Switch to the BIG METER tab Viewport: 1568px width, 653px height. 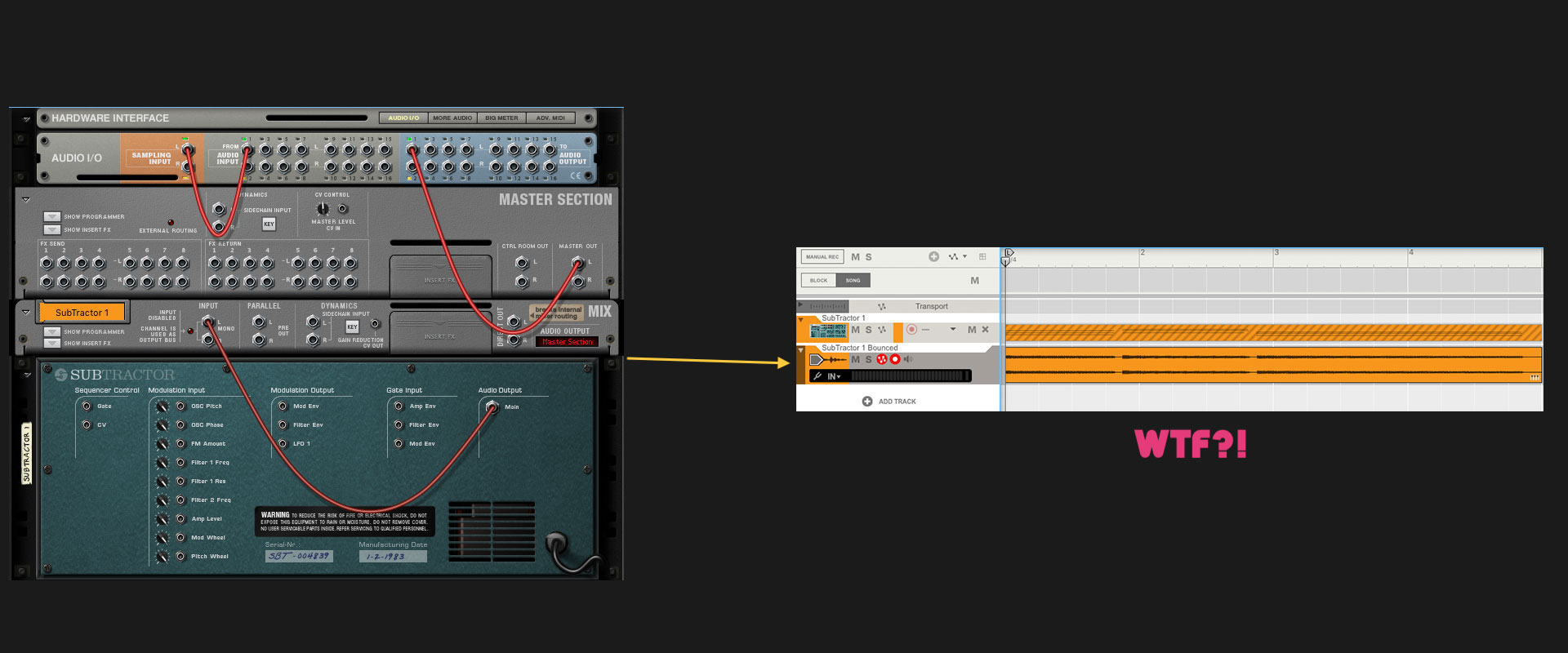[501, 118]
